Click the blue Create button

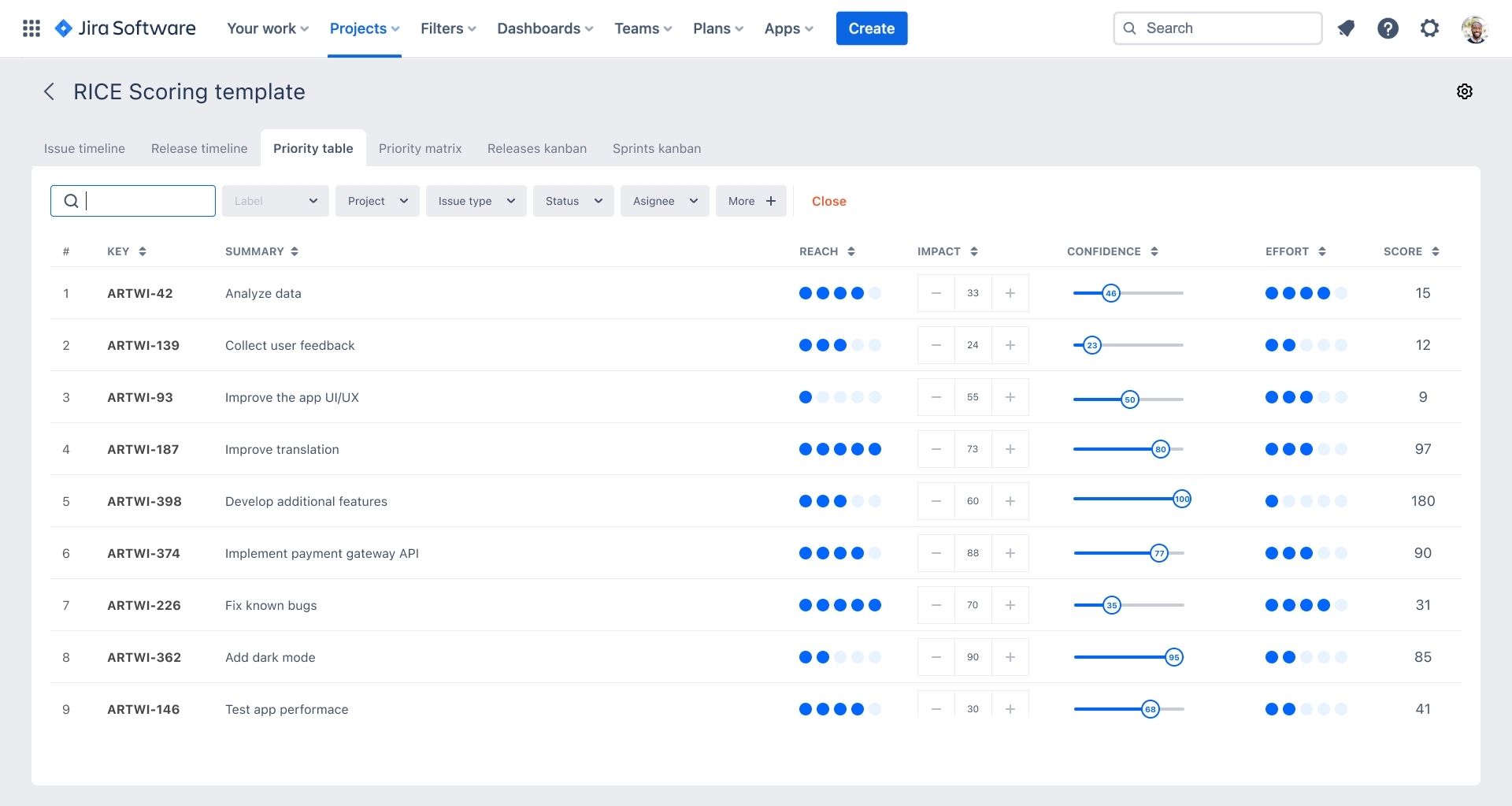(871, 28)
